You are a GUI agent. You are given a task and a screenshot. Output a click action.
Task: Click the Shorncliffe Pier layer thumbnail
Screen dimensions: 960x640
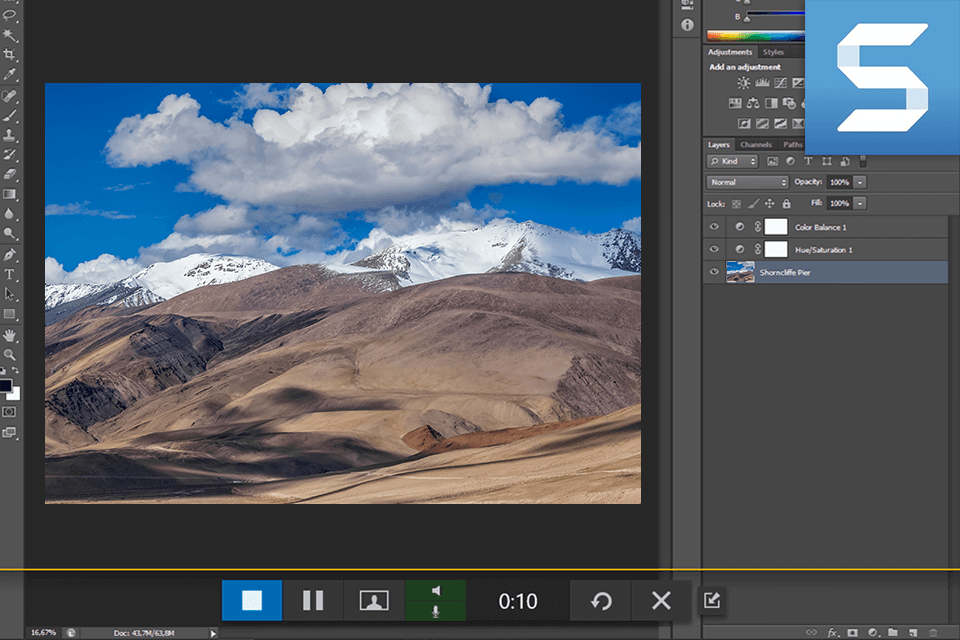pos(740,271)
